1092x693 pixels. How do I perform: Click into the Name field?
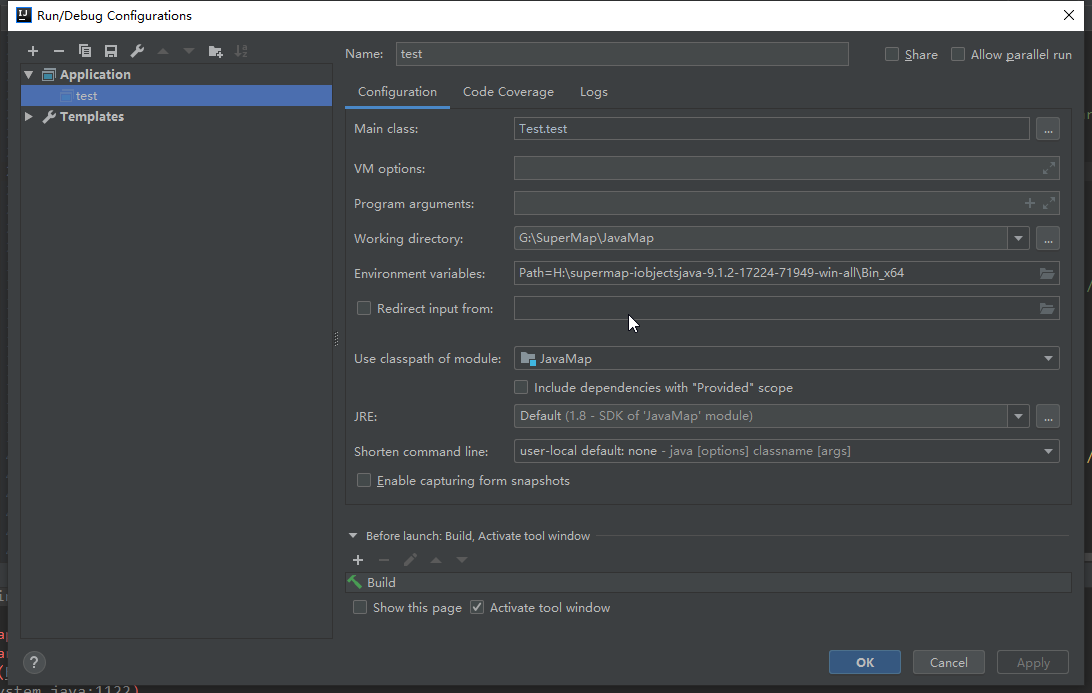coord(622,54)
